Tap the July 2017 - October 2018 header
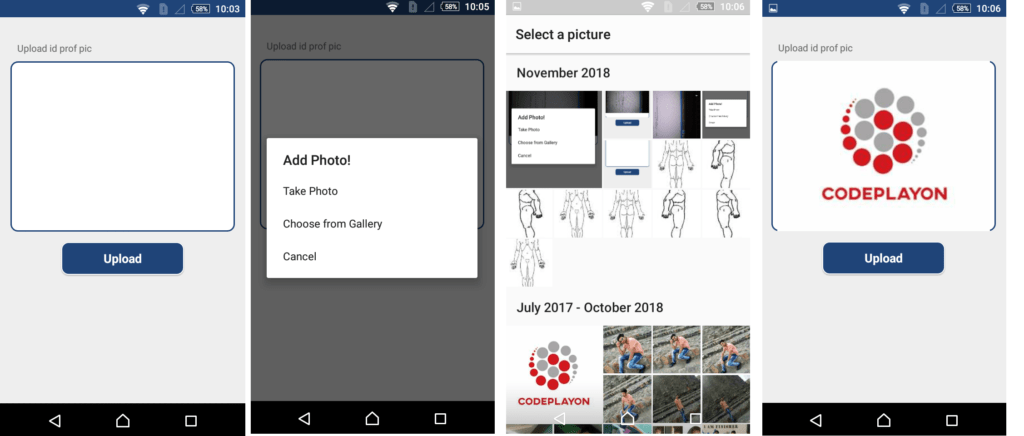1024x436 pixels. pyautogui.click(x=589, y=307)
